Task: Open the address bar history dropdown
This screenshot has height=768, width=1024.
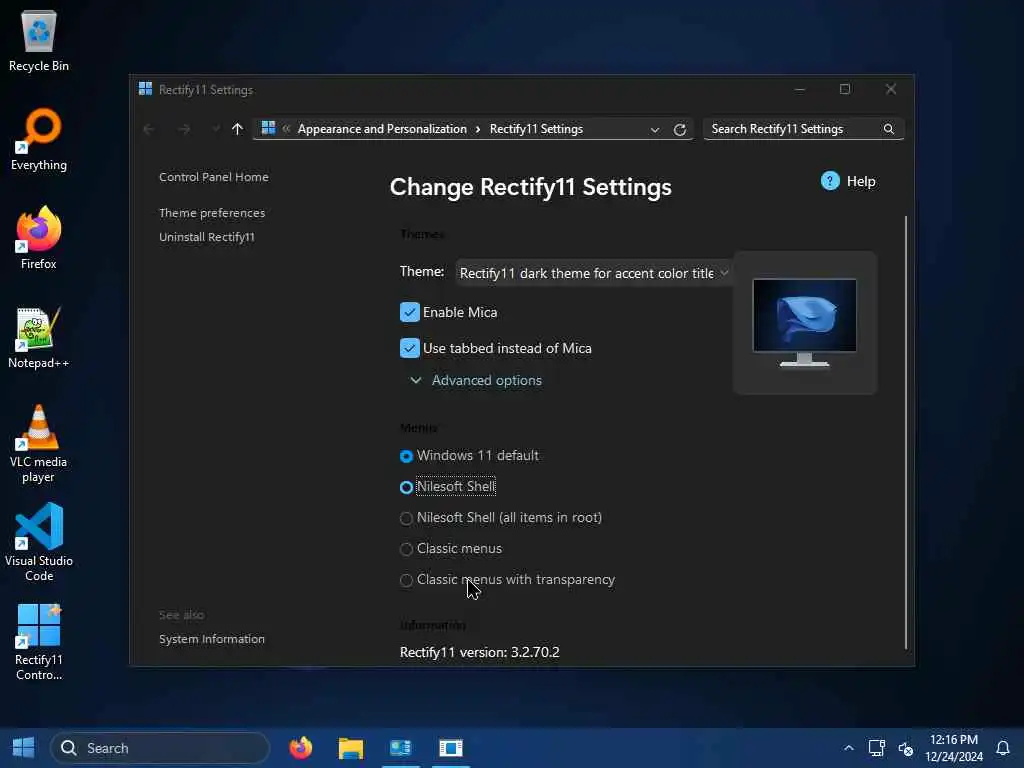Action: pyautogui.click(x=654, y=129)
